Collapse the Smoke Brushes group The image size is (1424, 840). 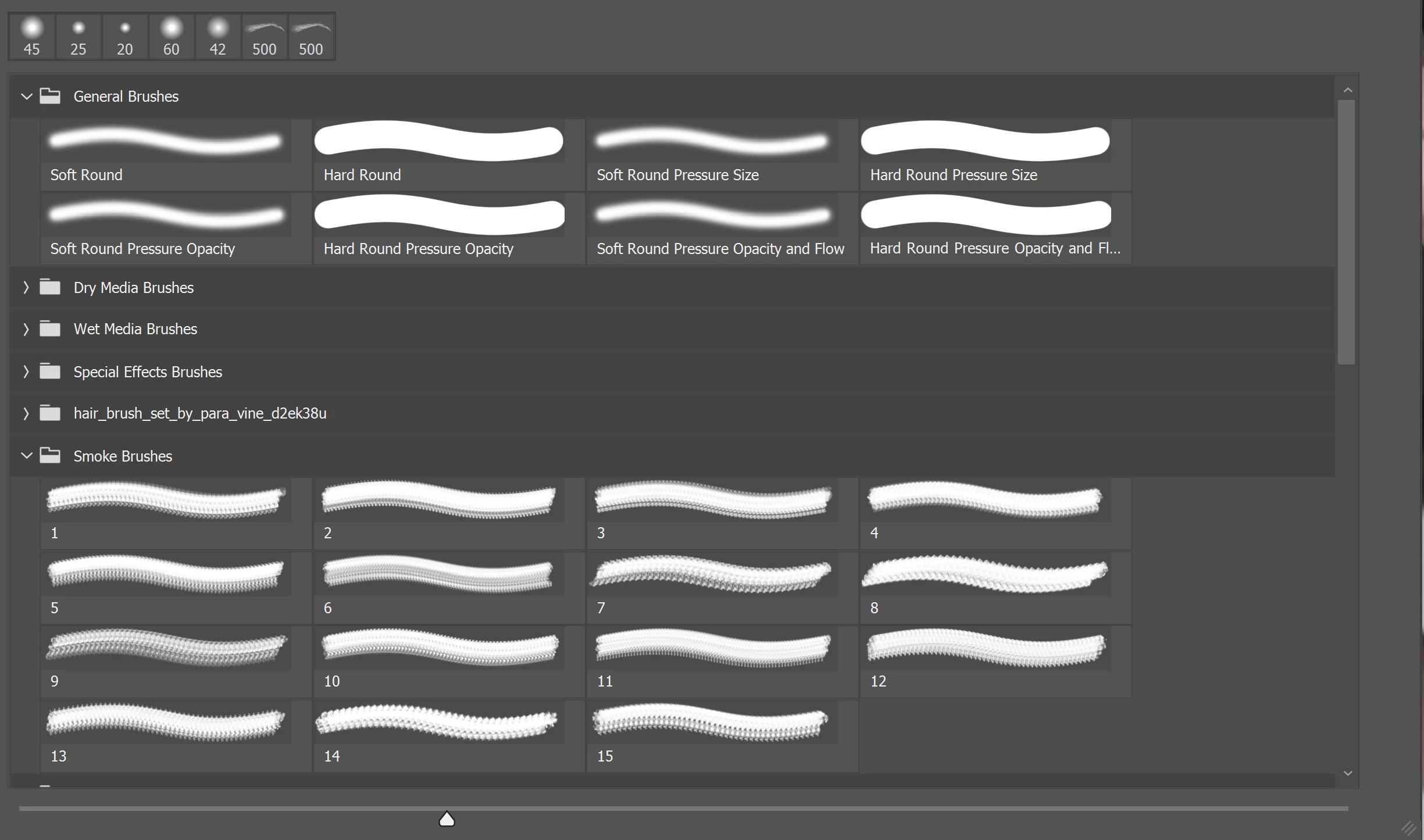26,456
